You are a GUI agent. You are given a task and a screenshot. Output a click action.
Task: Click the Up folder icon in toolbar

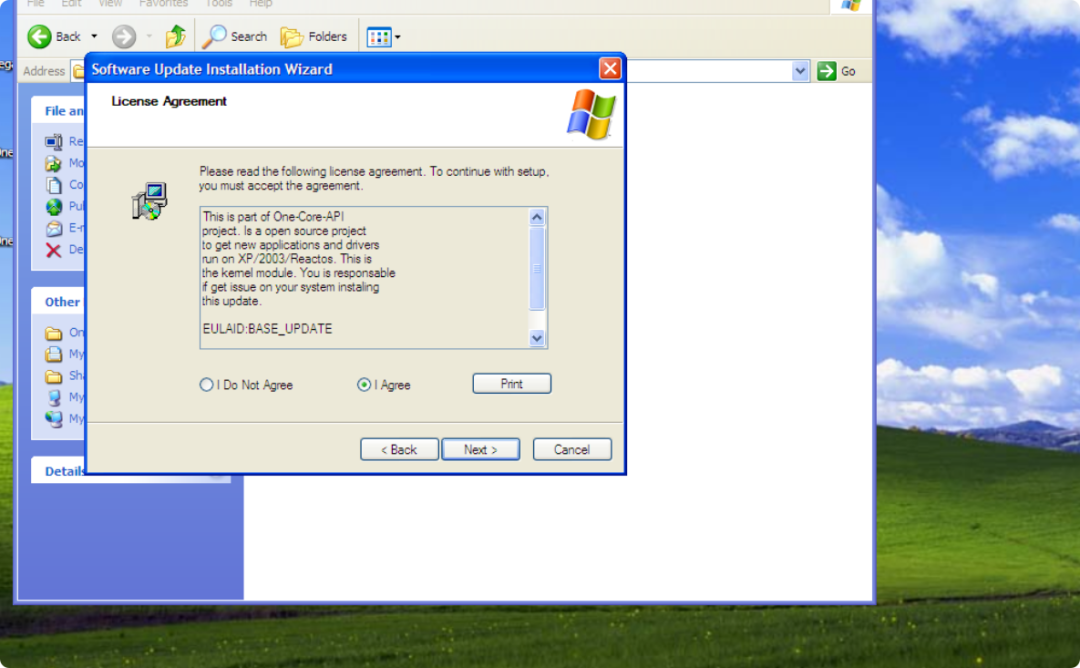[176, 37]
